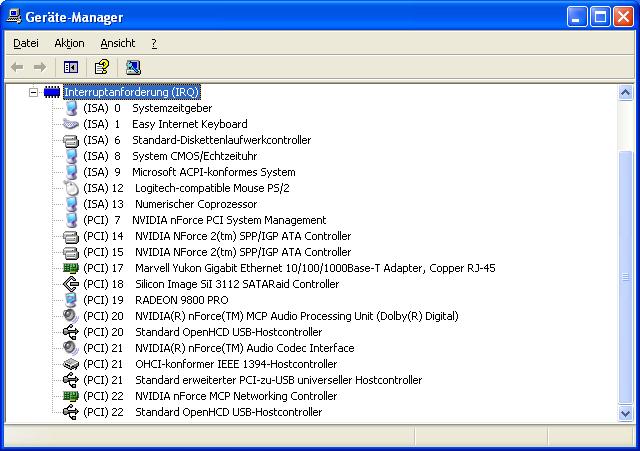Screen dimensions: 640x451
Task: Select Microsoft ACPI-konformes System entry
Action: [189, 172]
